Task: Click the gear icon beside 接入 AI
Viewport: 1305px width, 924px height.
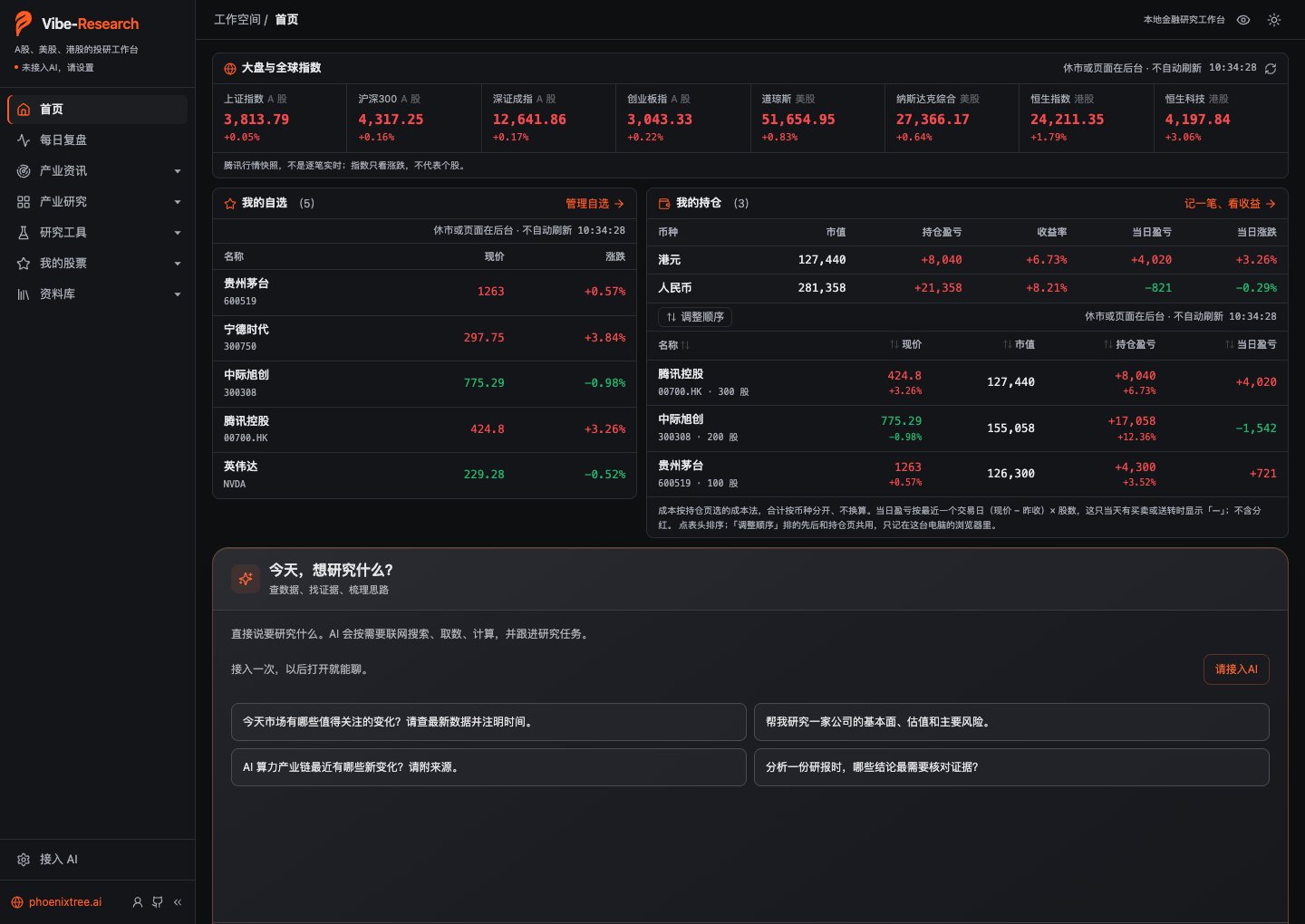Action: coord(24,860)
